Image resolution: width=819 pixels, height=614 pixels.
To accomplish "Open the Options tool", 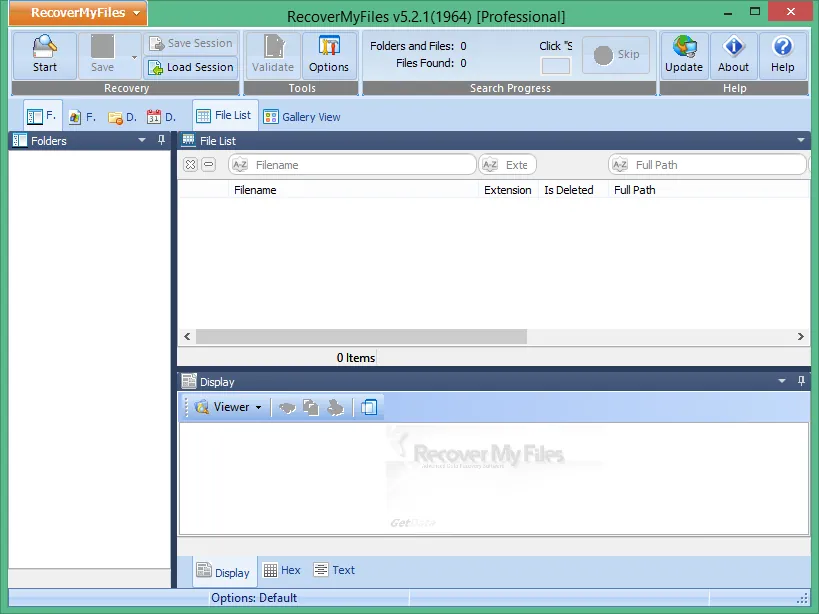I will tap(329, 55).
